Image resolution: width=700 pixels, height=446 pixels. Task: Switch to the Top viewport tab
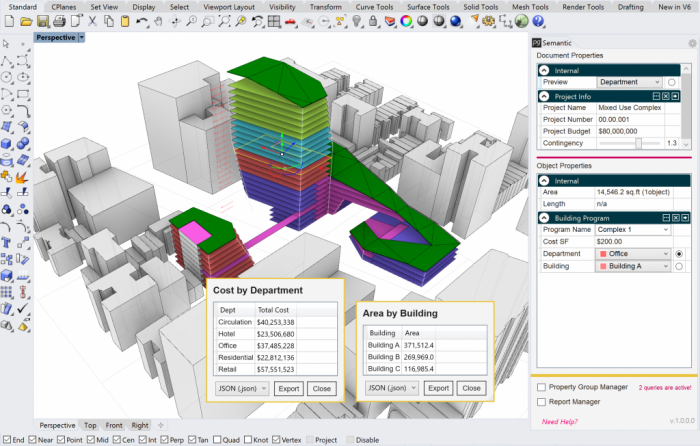(x=90, y=425)
